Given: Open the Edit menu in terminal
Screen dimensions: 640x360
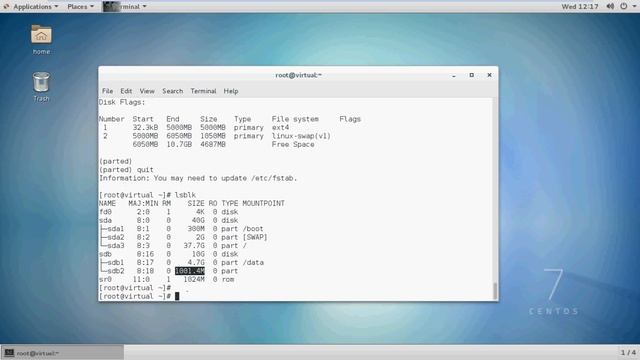Looking at the screenshot, I should [x=126, y=91].
